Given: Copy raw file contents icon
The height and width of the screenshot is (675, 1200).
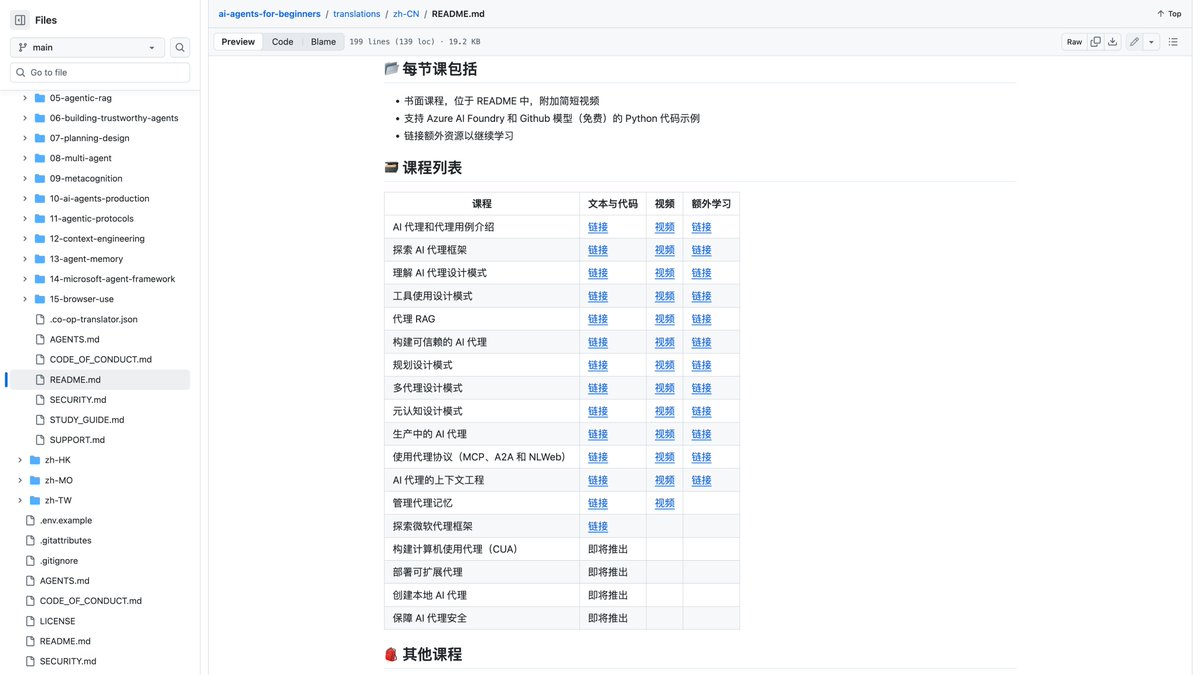Looking at the screenshot, I should click(1096, 42).
